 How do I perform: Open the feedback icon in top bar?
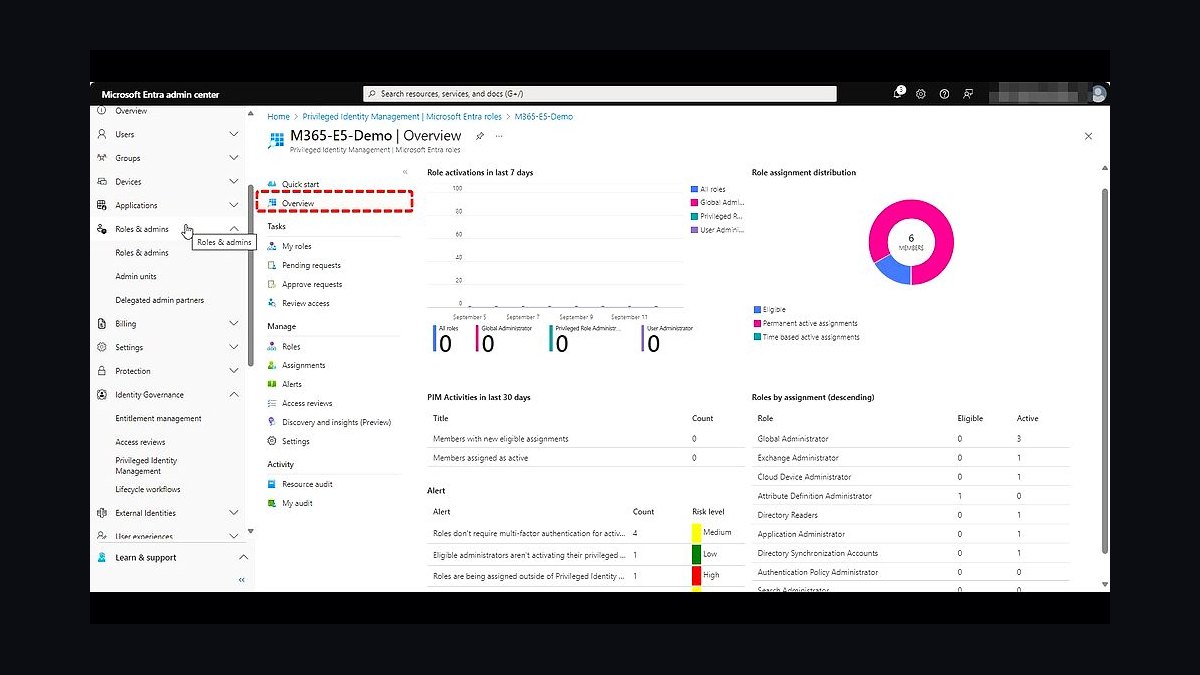968,94
